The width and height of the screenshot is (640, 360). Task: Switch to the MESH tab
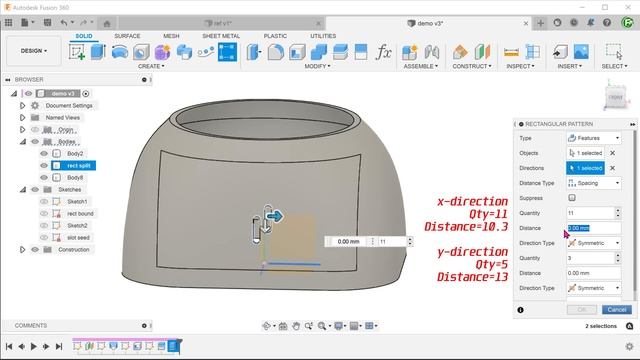(x=171, y=36)
